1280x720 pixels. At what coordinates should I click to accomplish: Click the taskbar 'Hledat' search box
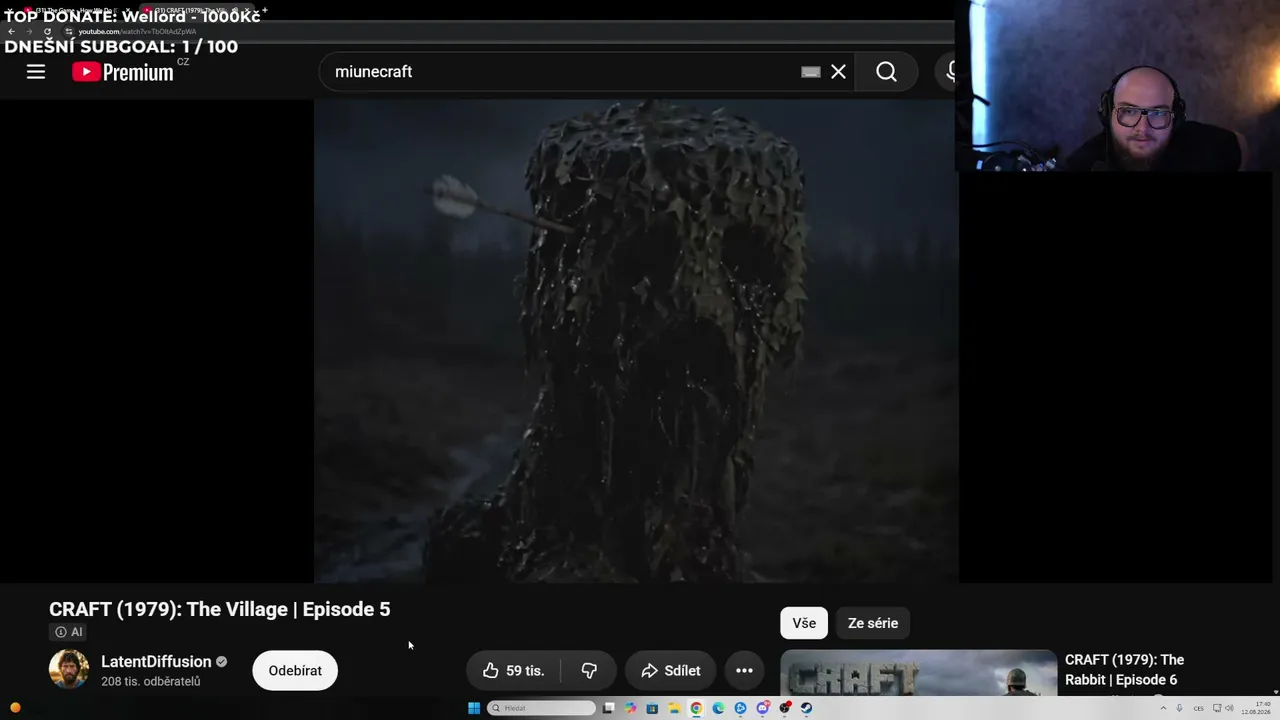click(541, 708)
